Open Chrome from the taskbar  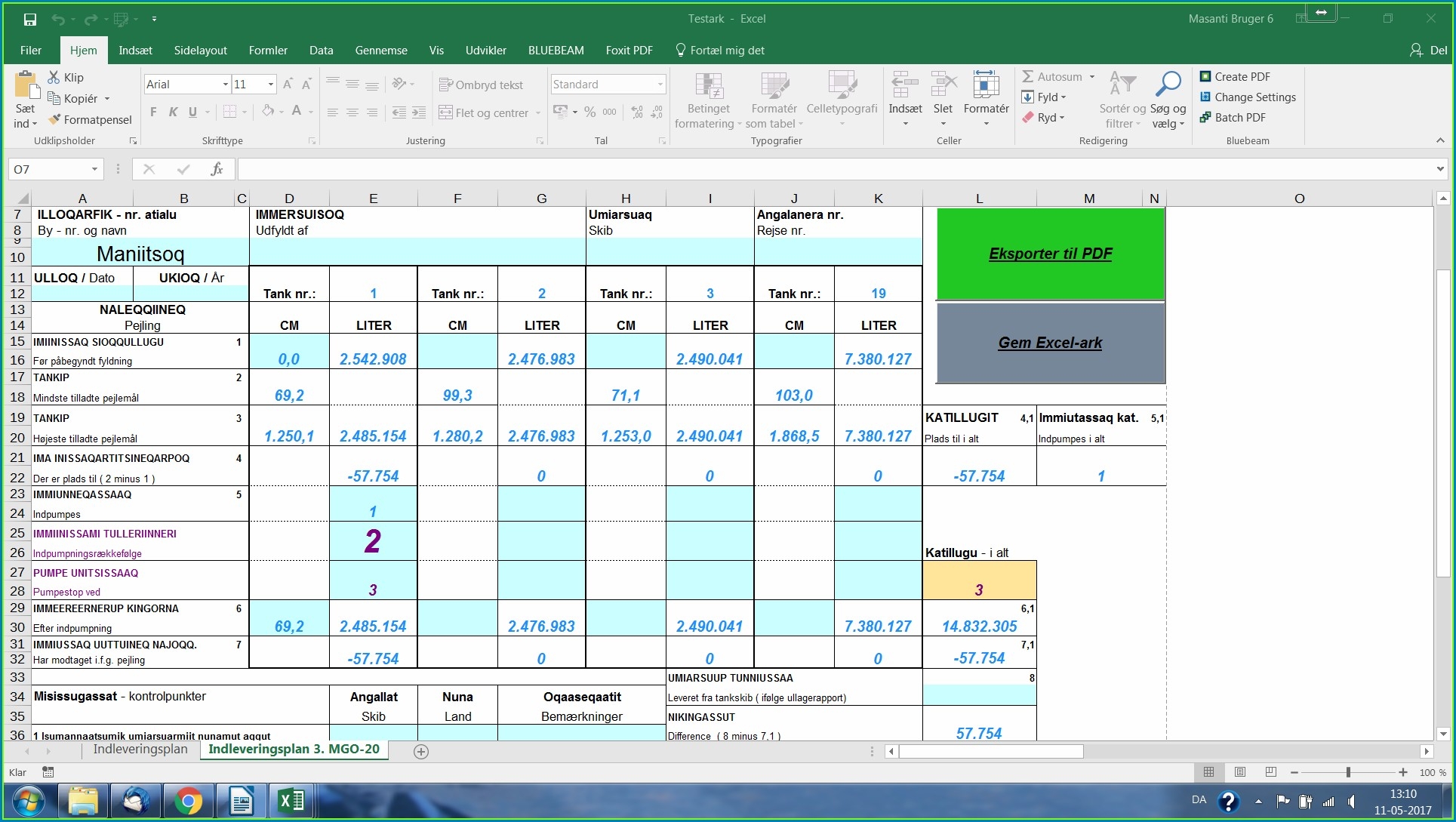point(188,801)
